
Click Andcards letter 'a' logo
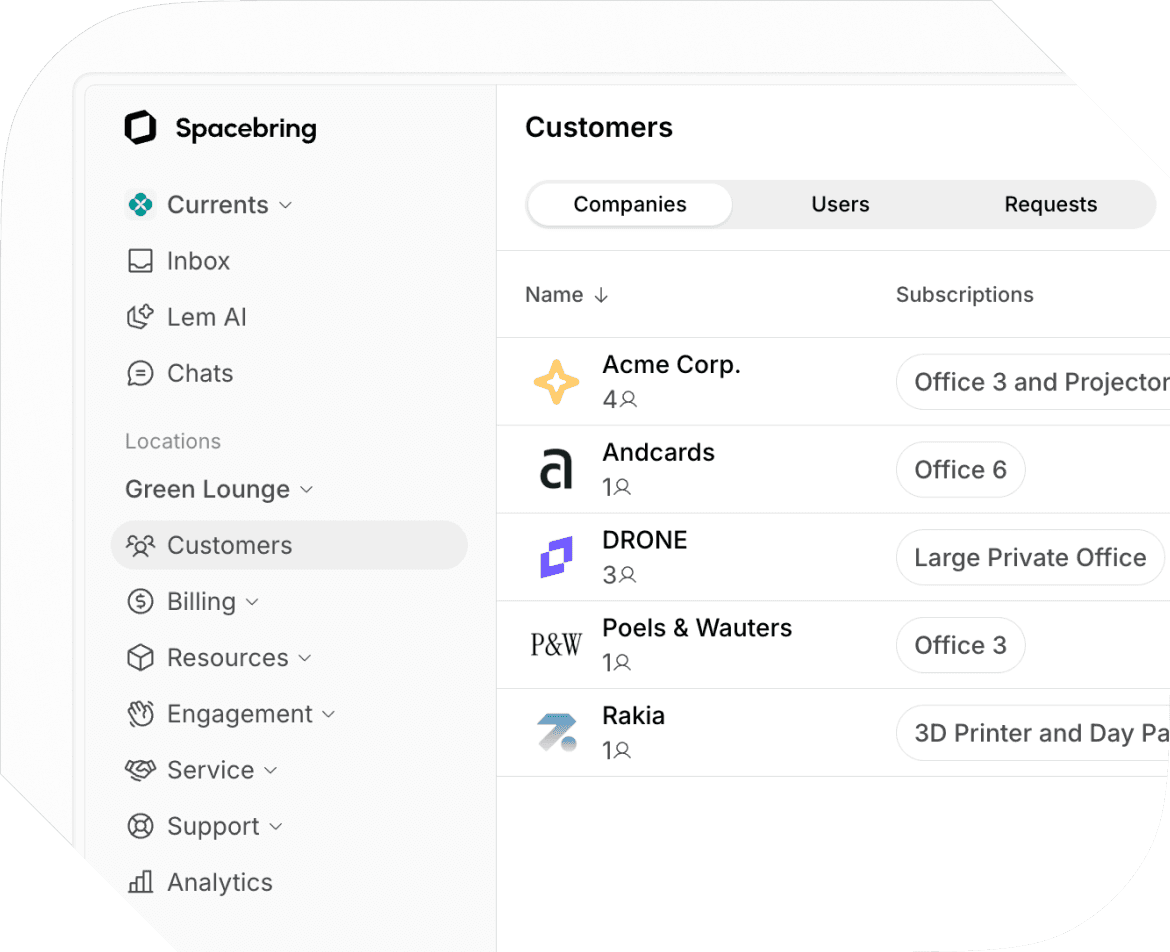tap(556, 469)
